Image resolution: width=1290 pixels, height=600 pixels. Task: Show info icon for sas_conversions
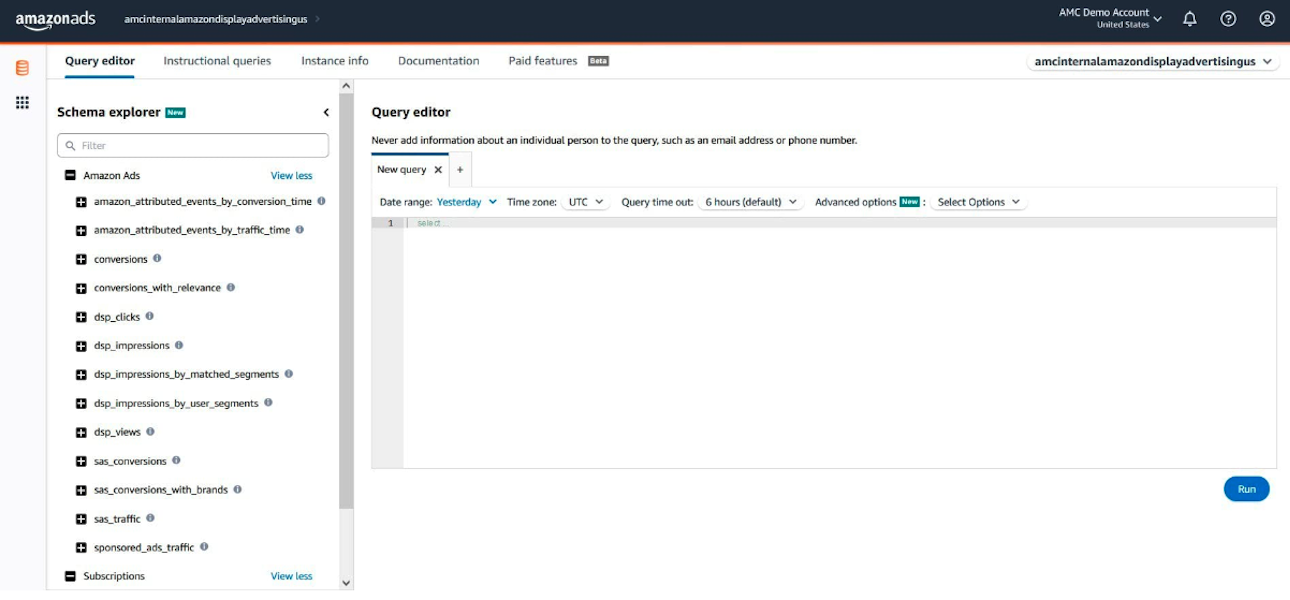pos(176,461)
